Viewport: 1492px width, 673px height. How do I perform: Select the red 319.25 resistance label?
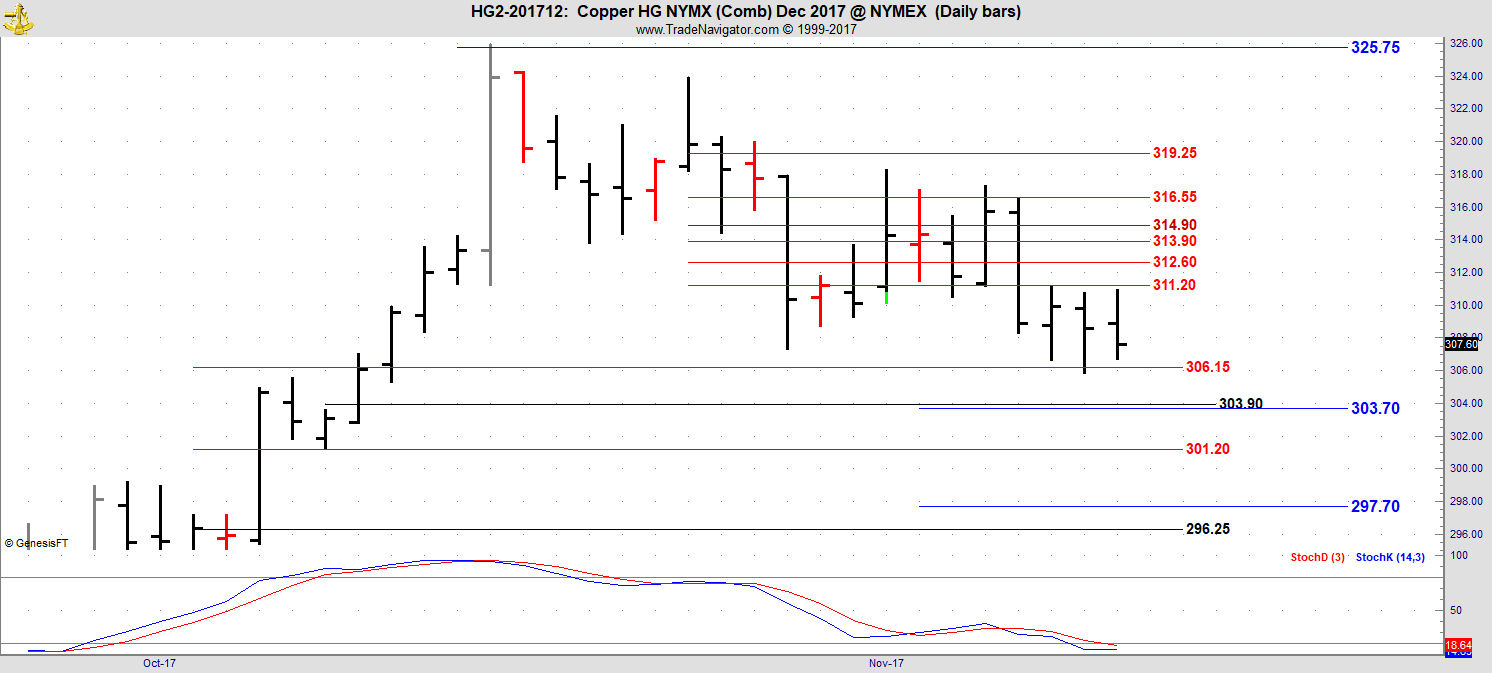(x=1174, y=153)
